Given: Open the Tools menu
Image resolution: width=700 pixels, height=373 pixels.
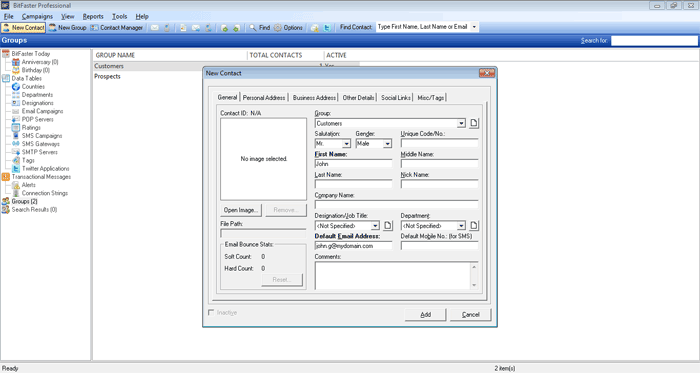Looking at the screenshot, I should point(119,17).
